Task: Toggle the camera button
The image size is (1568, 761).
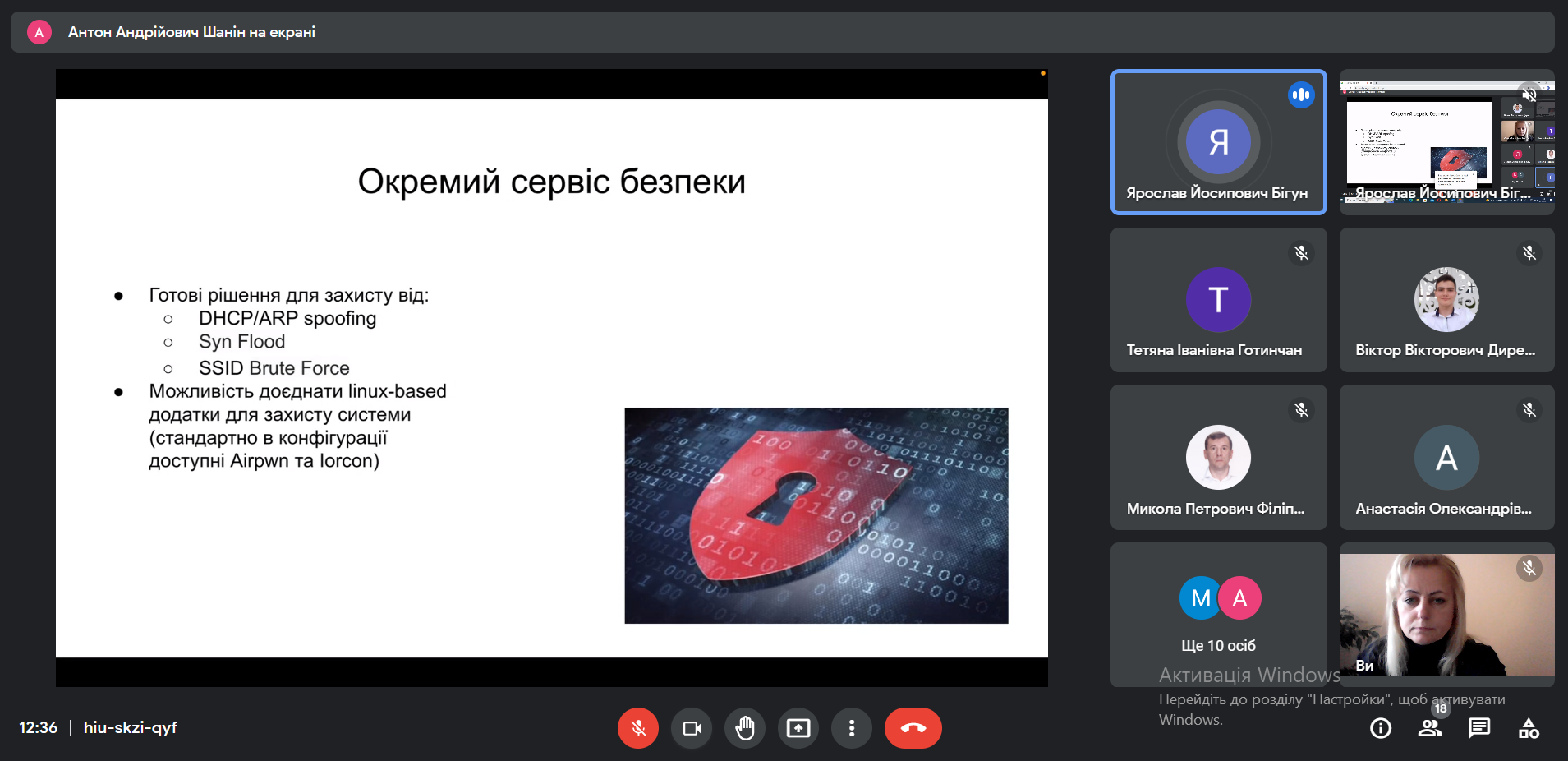Action: pyautogui.click(x=692, y=728)
